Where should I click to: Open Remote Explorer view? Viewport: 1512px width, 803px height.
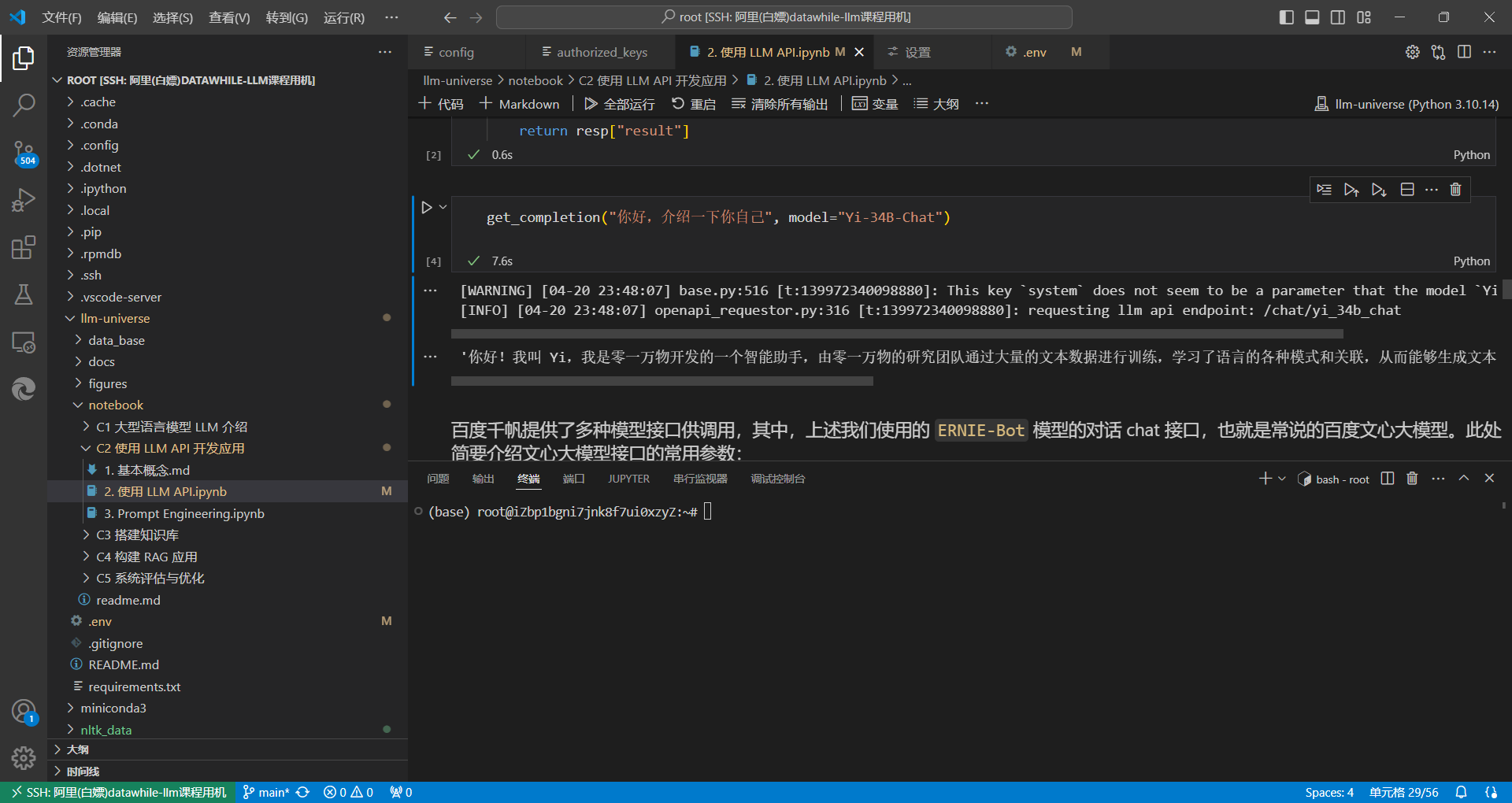pyautogui.click(x=24, y=342)
